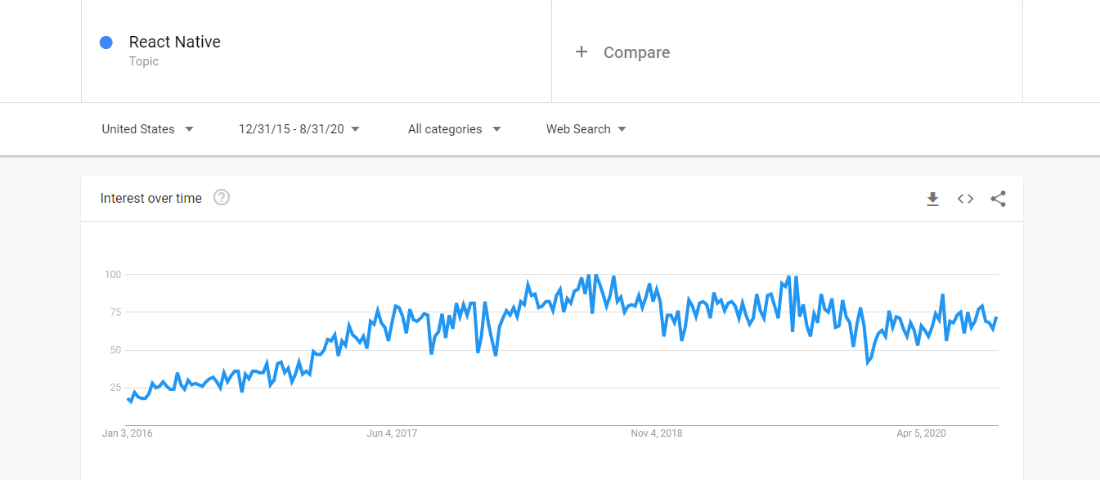Click the chart line's final data point
The image size is (1100, 481).
(x=996, y=318)
